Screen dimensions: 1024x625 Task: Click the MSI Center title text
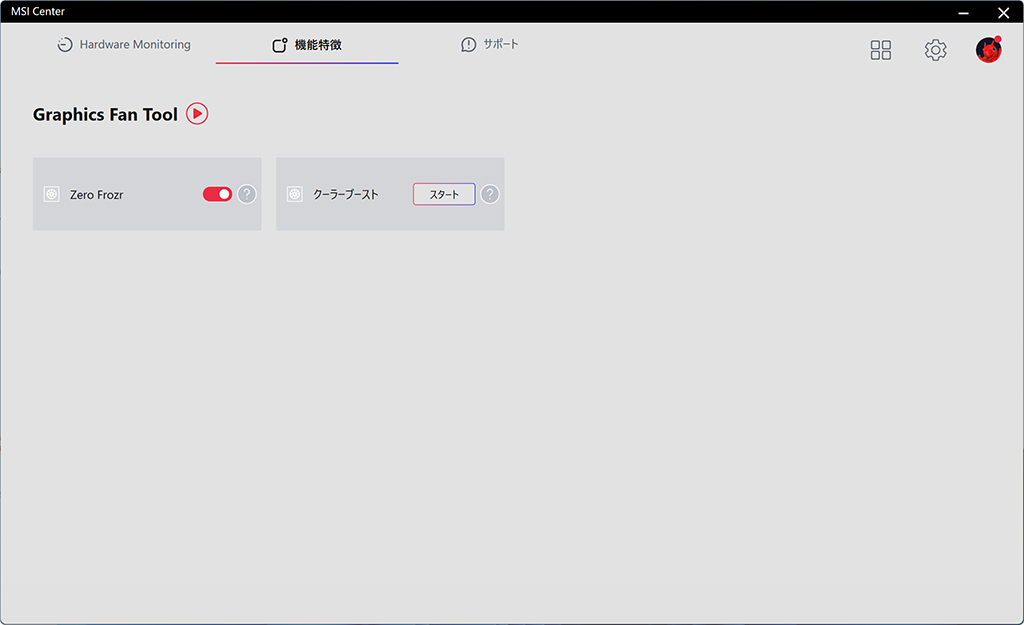tap(38, 11)
